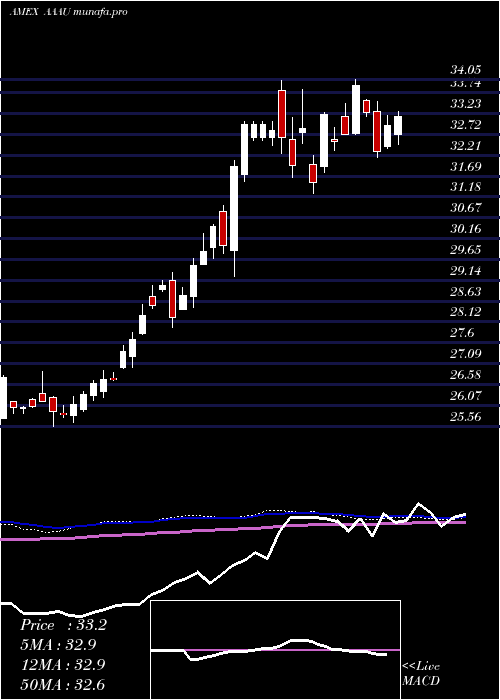Click the 29.14 price axis label
500x700 pixels.
(465, 271)
